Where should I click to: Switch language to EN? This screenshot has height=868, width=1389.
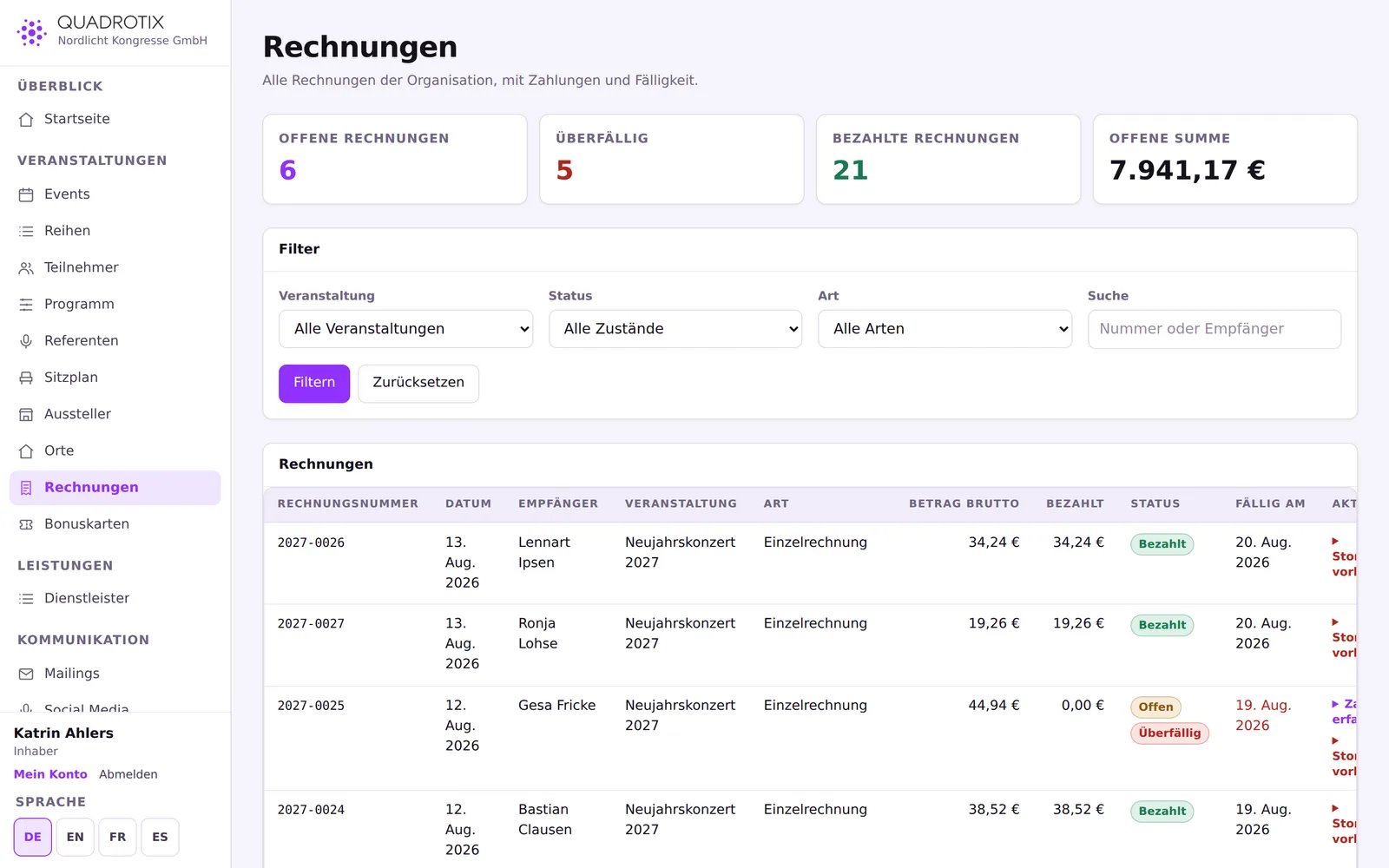(x=76, y=837)
